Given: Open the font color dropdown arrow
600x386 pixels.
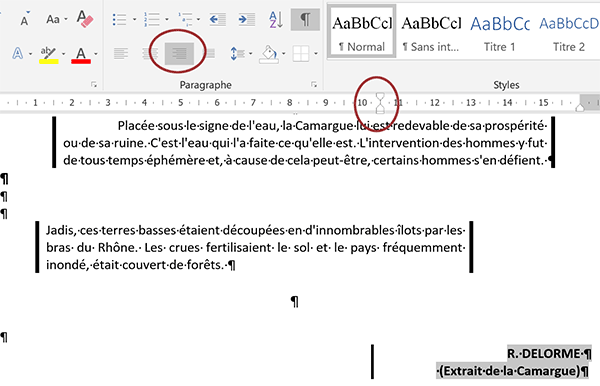Looking at the screenshot, I should 96,54.
